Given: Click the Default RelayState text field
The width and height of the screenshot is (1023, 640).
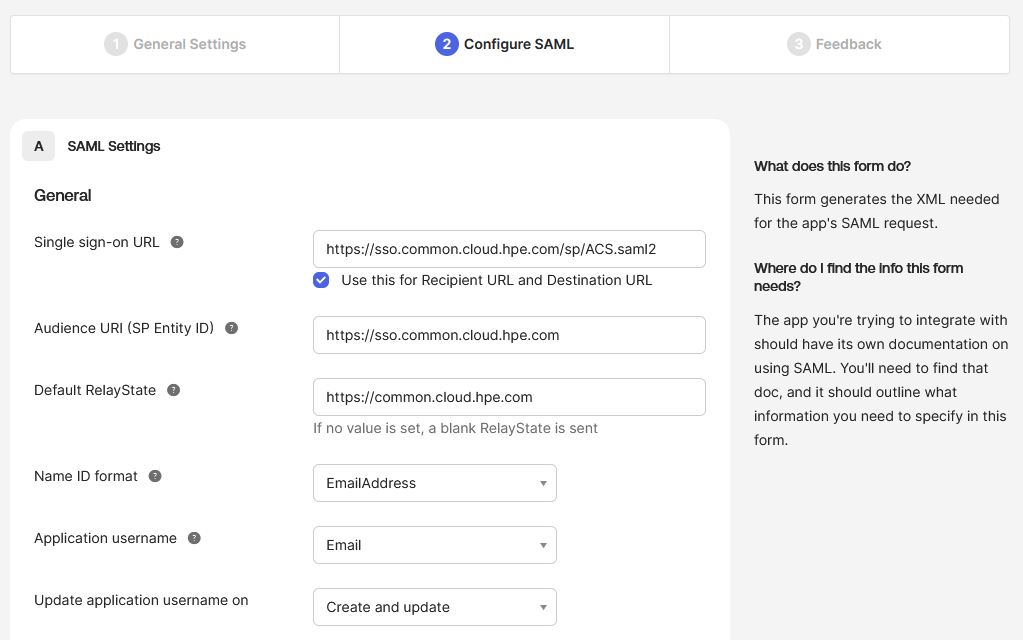Looking at the screenshot, I should coord(509,397).
